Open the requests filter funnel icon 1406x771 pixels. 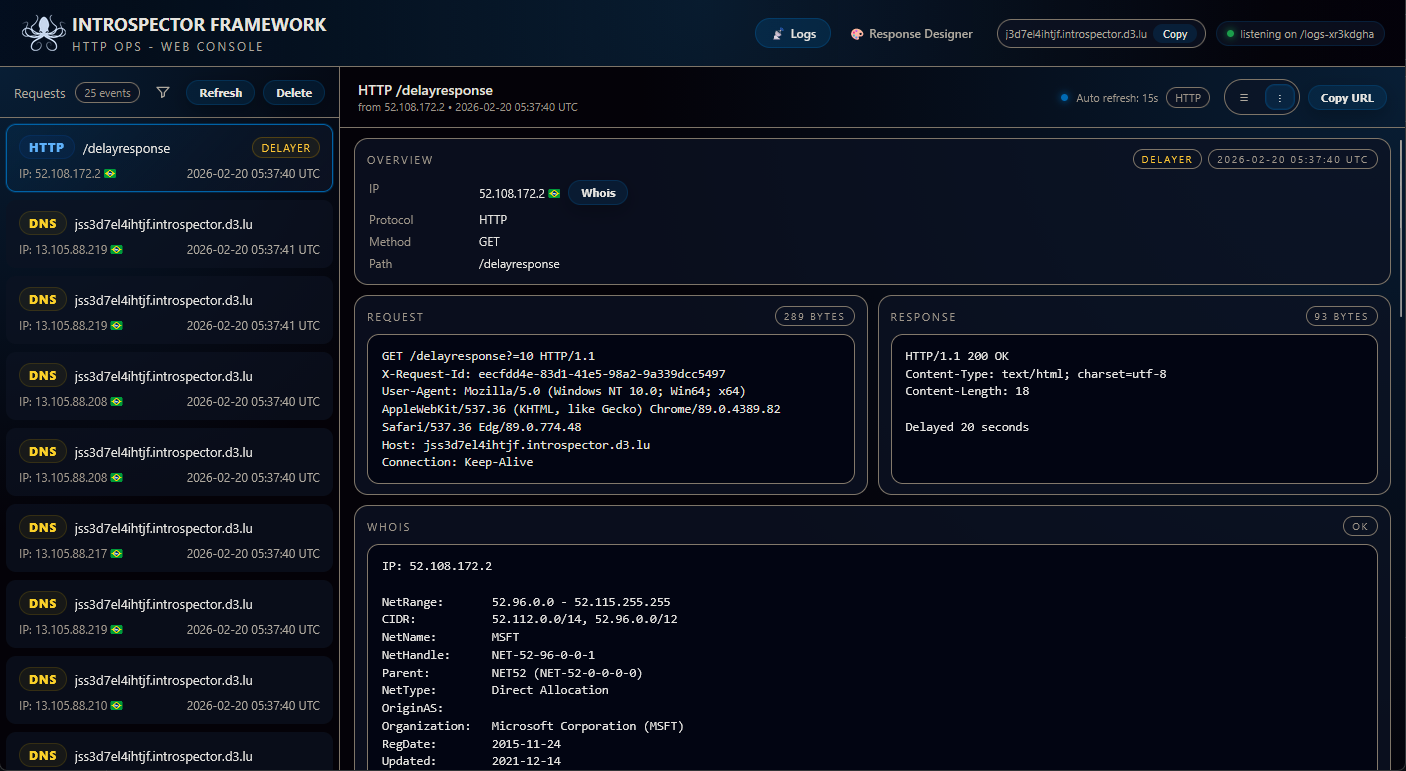point(163,93)
